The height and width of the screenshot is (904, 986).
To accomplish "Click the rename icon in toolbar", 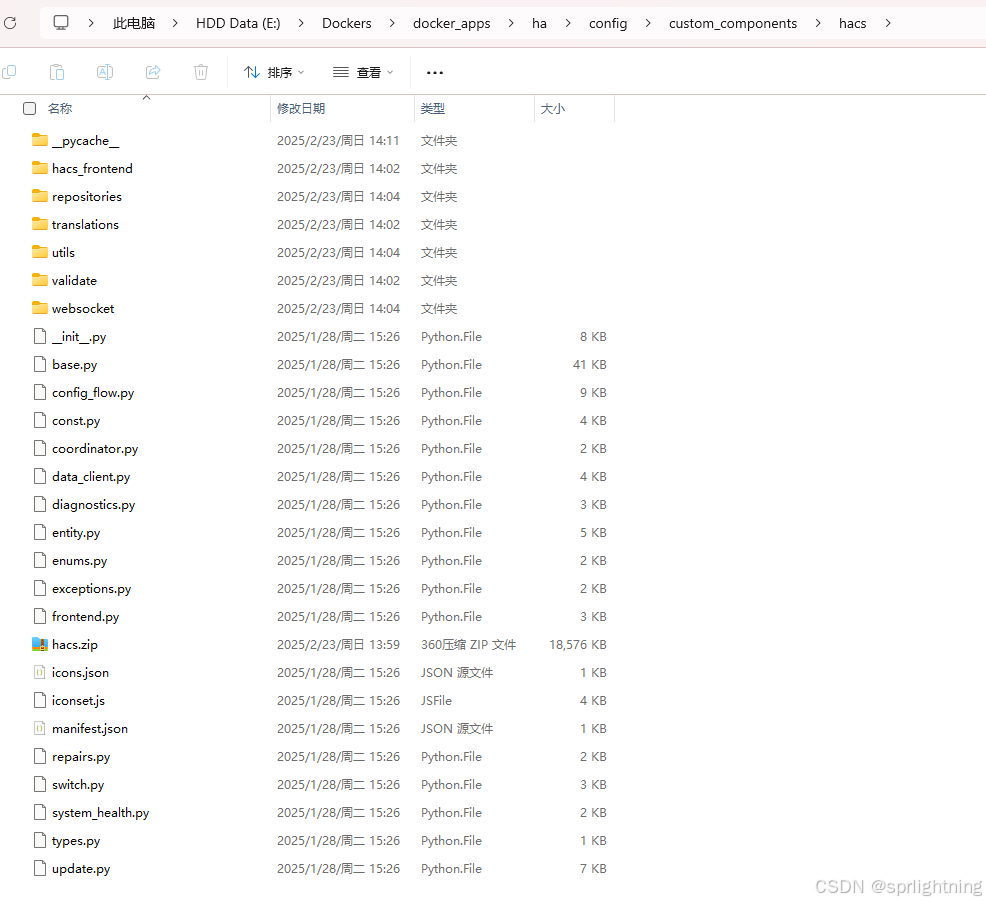I will pos(105,72).
